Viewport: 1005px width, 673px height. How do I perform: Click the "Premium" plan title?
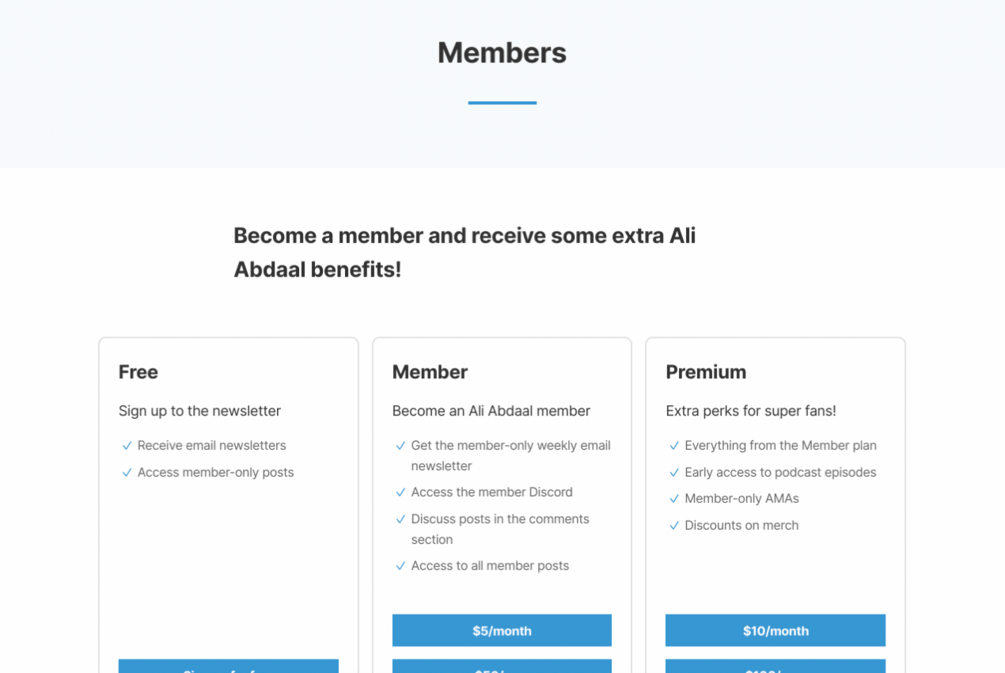tap(706, 372)
